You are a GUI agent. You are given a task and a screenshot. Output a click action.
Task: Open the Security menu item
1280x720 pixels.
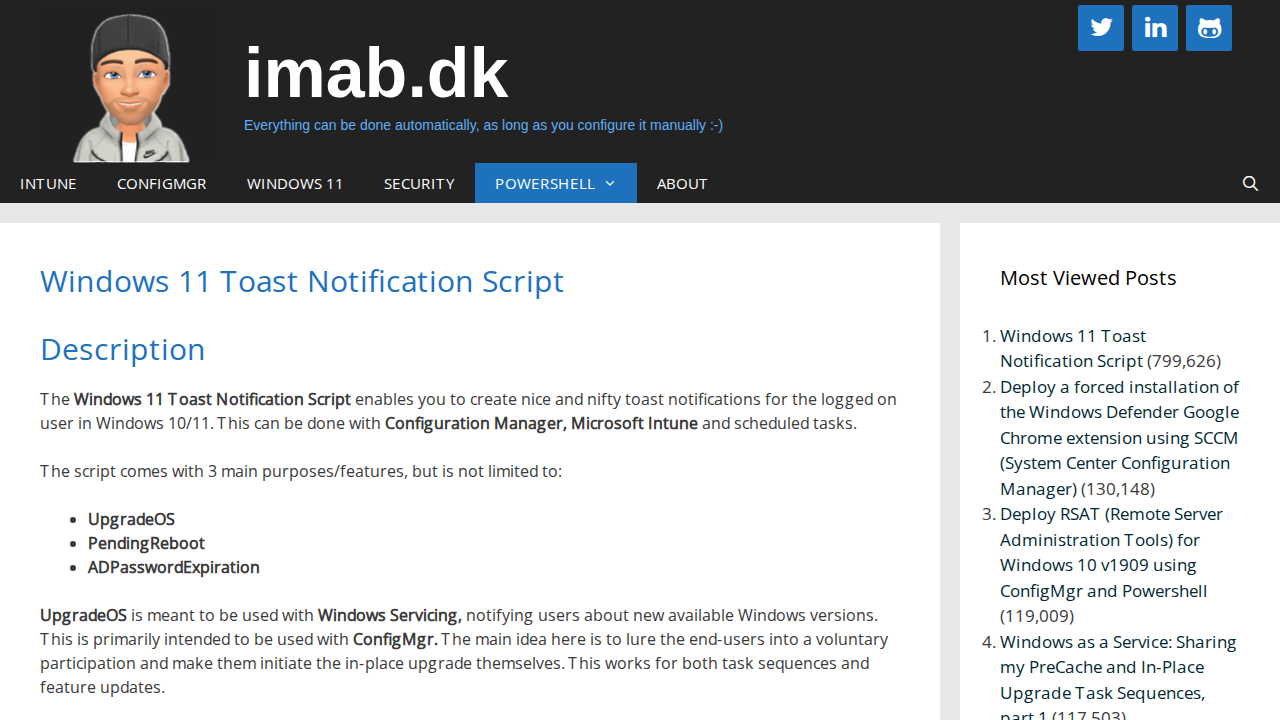tap(419, 183)
